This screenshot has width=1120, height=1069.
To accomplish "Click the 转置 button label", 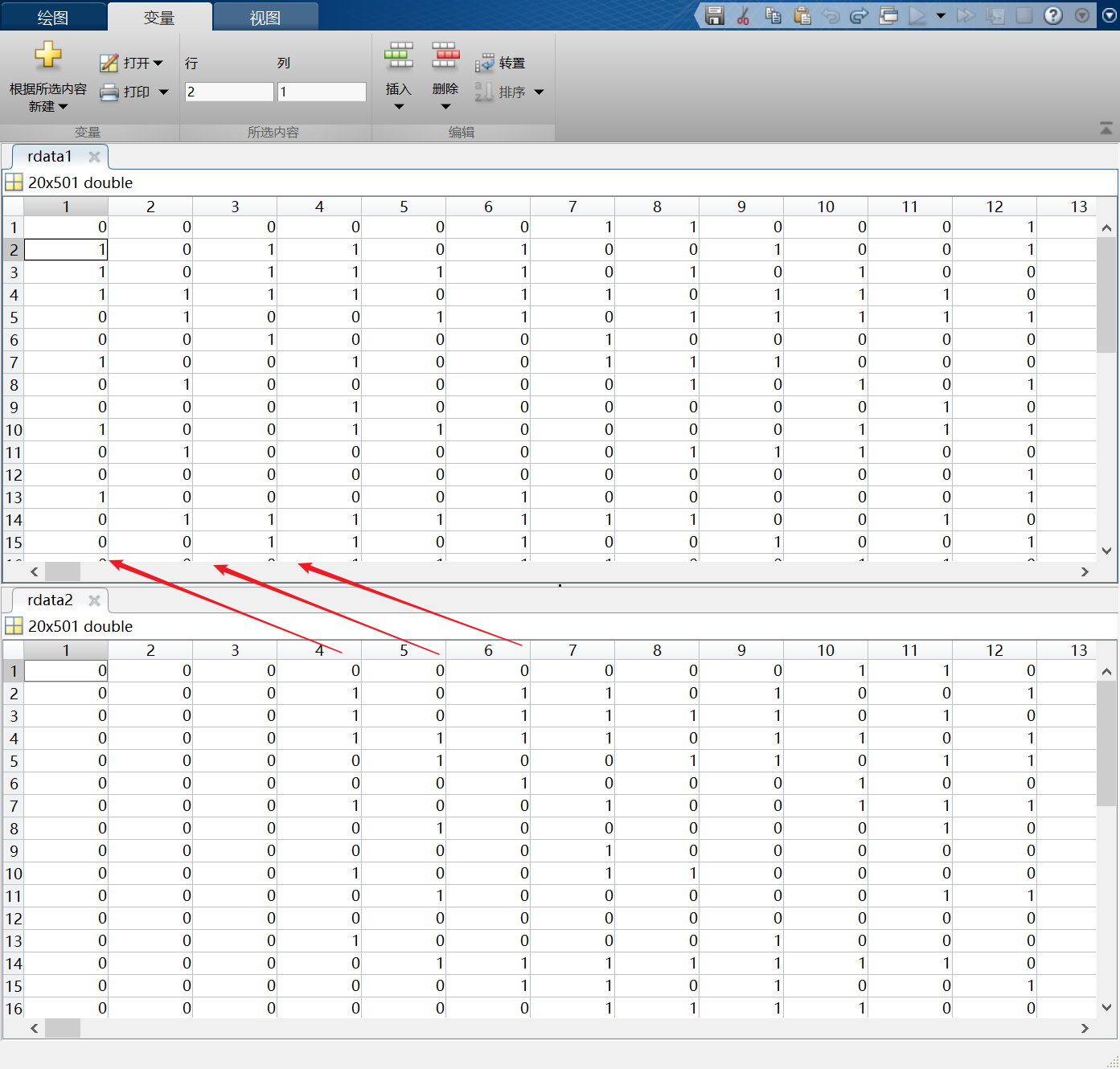I will point(512,63).
